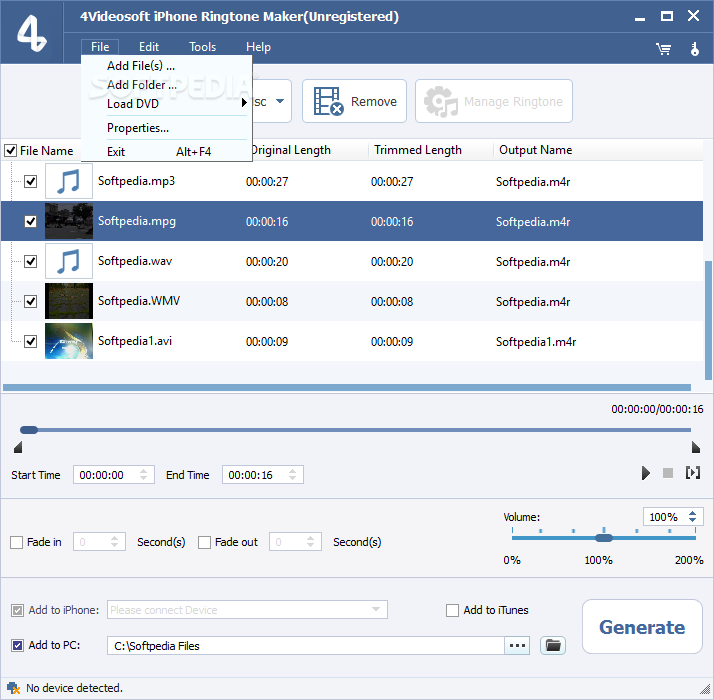Enable the Fade out checkbox
This screenshot has height=700, width=714.
coord(204,542)
